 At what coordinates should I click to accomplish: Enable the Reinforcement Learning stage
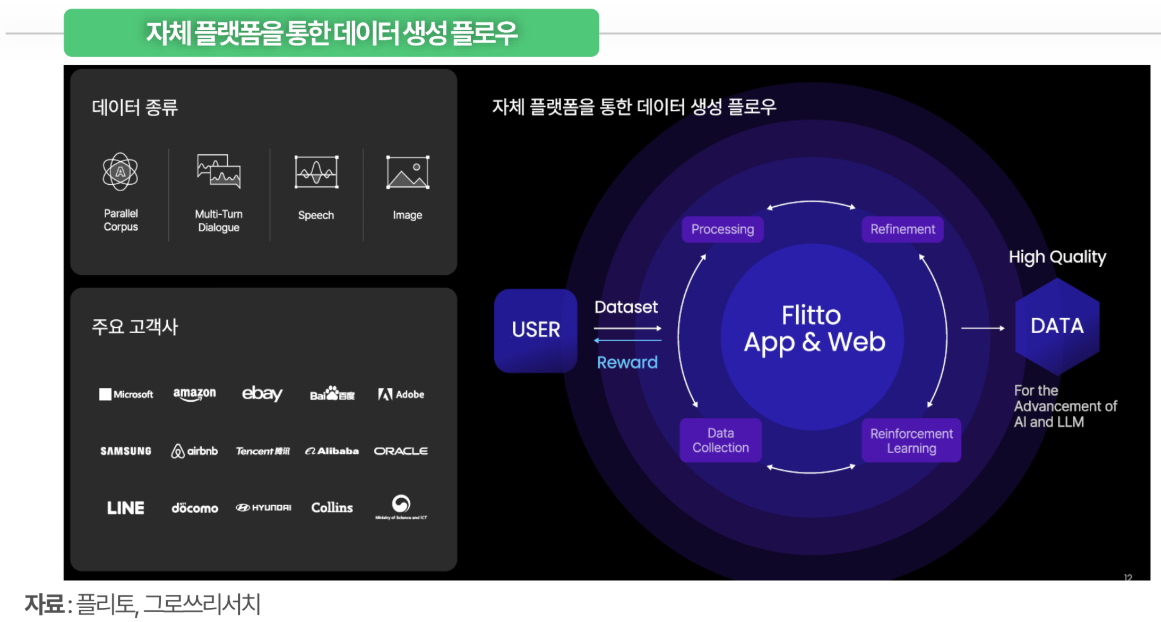click(x=911, y=440)
